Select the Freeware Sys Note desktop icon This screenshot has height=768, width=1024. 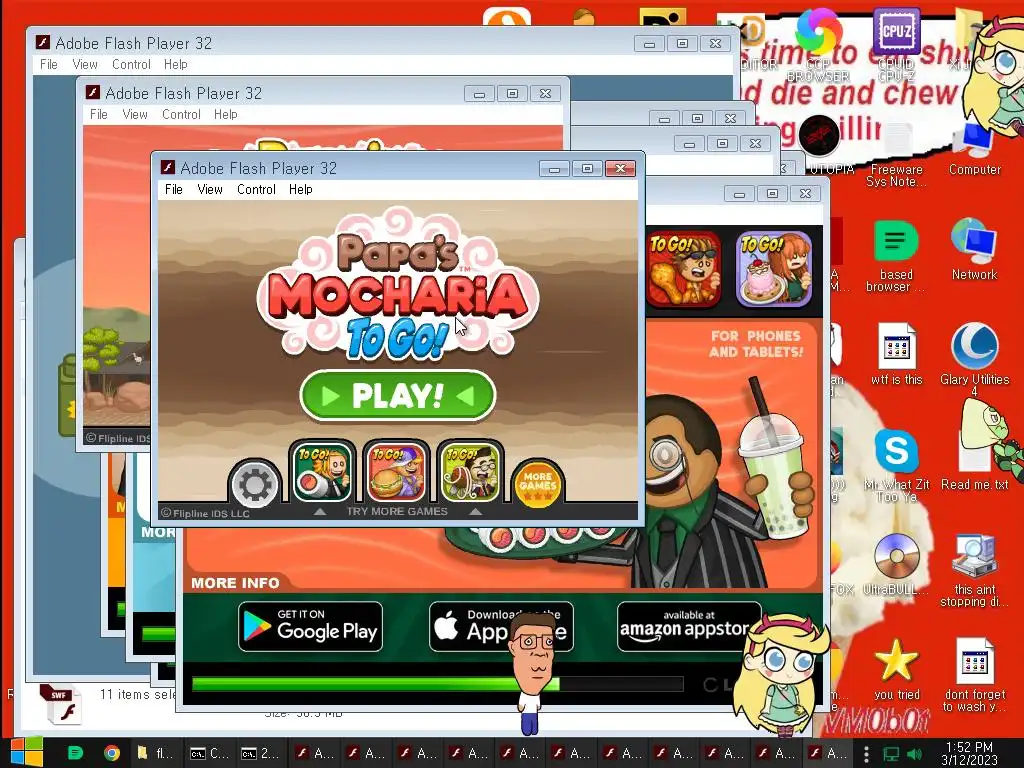pos(896,155)
